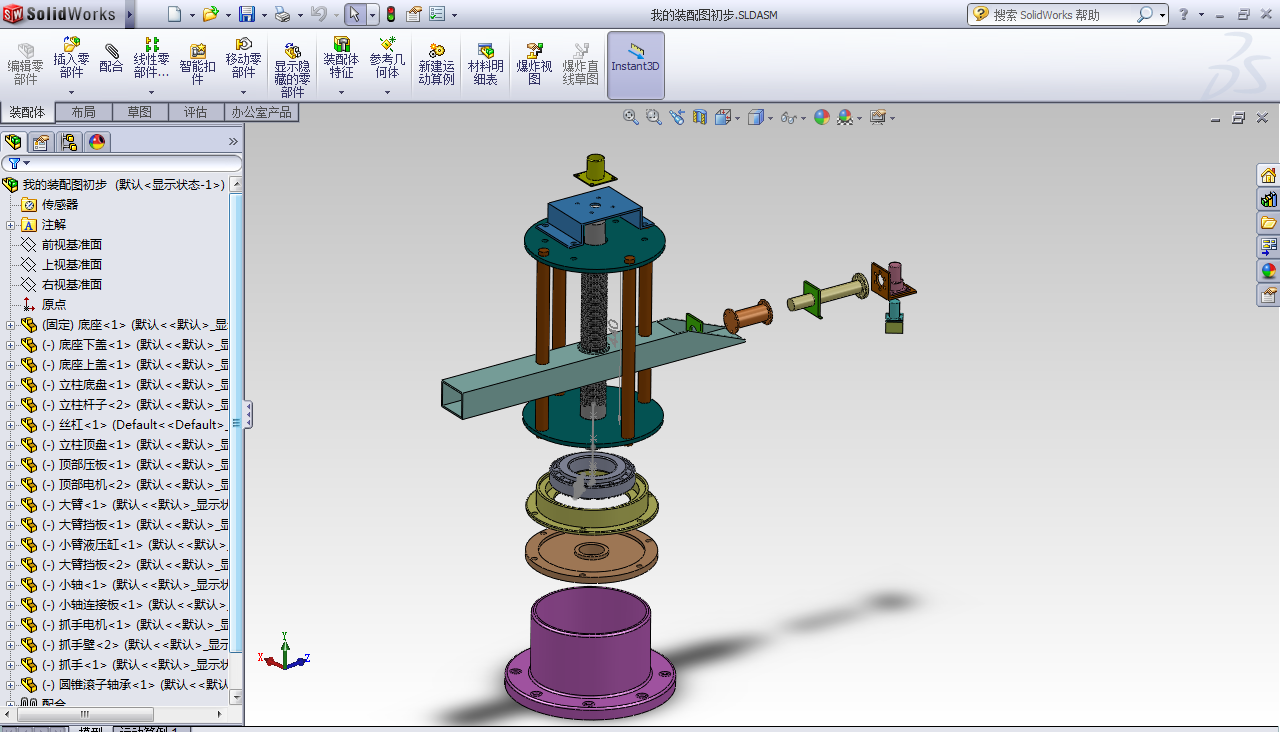This screenshot has width=1280, height=732.
Task: Click the traffic-light Rebuild icon
Action: pos(390,14)
